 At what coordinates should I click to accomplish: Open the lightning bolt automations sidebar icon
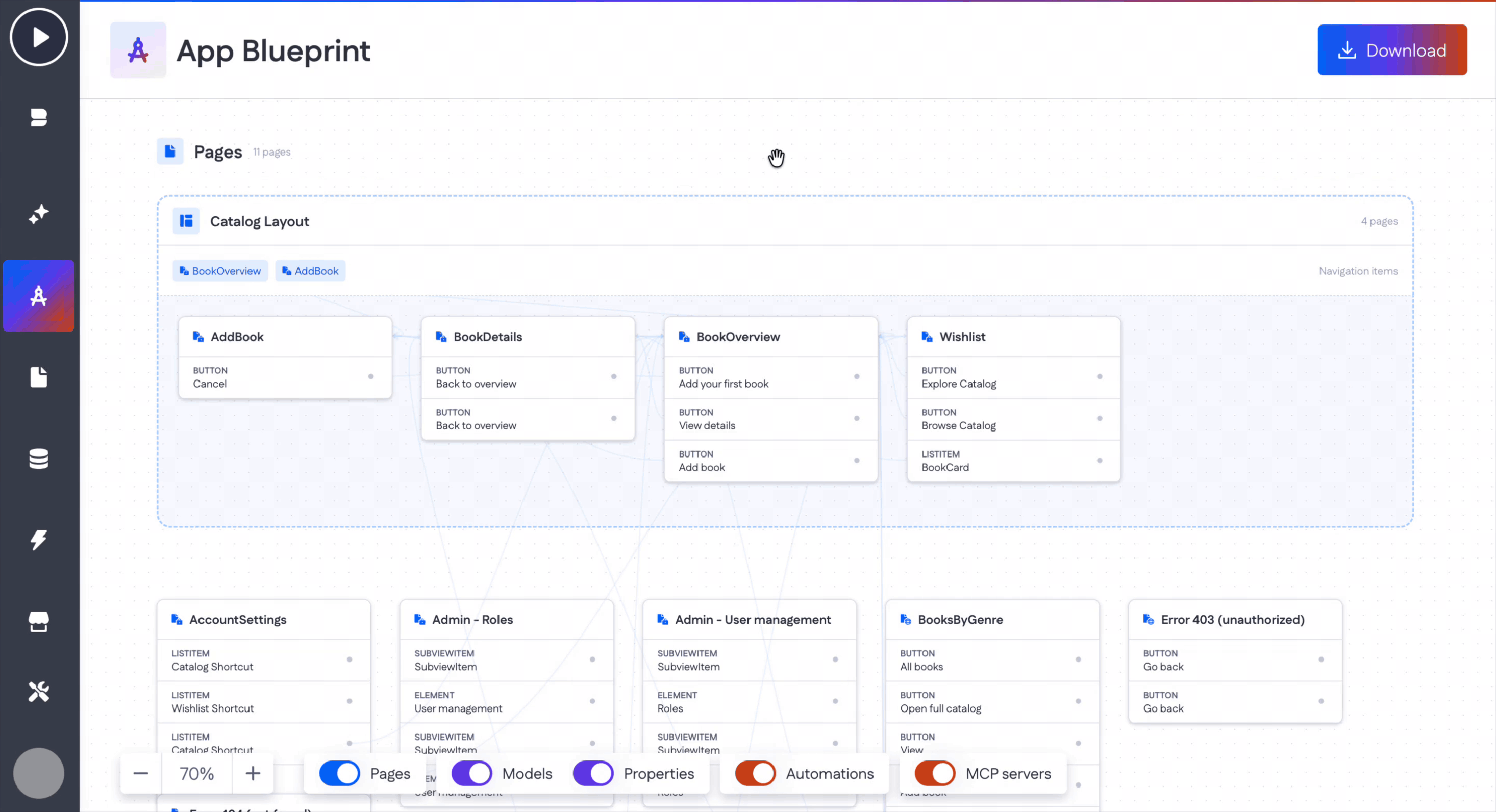(x=39, y=540)
